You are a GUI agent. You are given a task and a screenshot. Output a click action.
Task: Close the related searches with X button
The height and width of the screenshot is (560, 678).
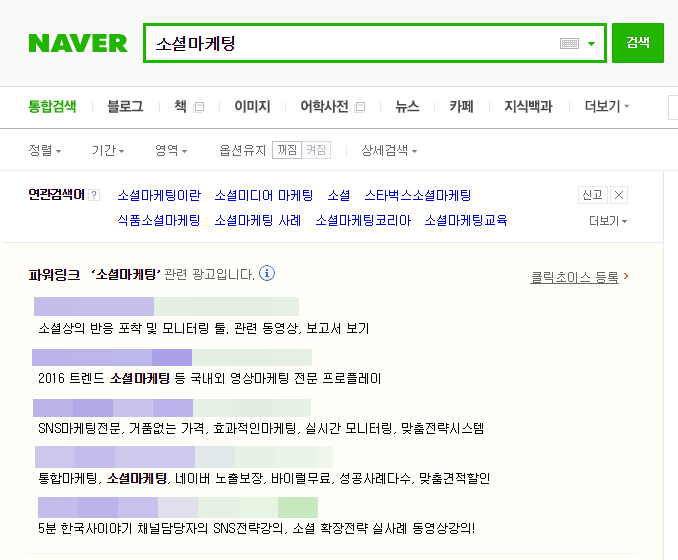coord(619,195)
